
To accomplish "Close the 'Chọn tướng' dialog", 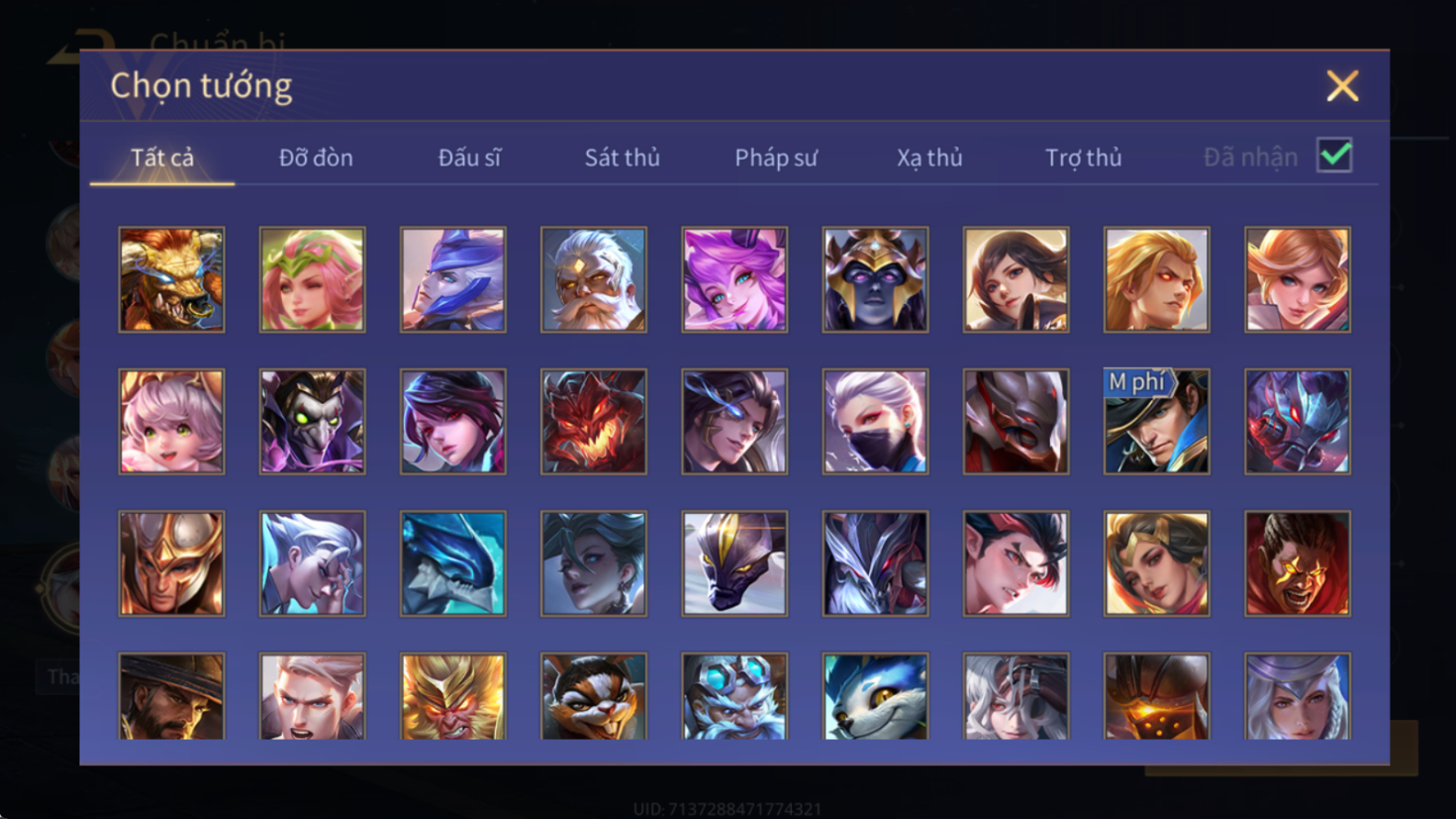I will point(1342,86).
